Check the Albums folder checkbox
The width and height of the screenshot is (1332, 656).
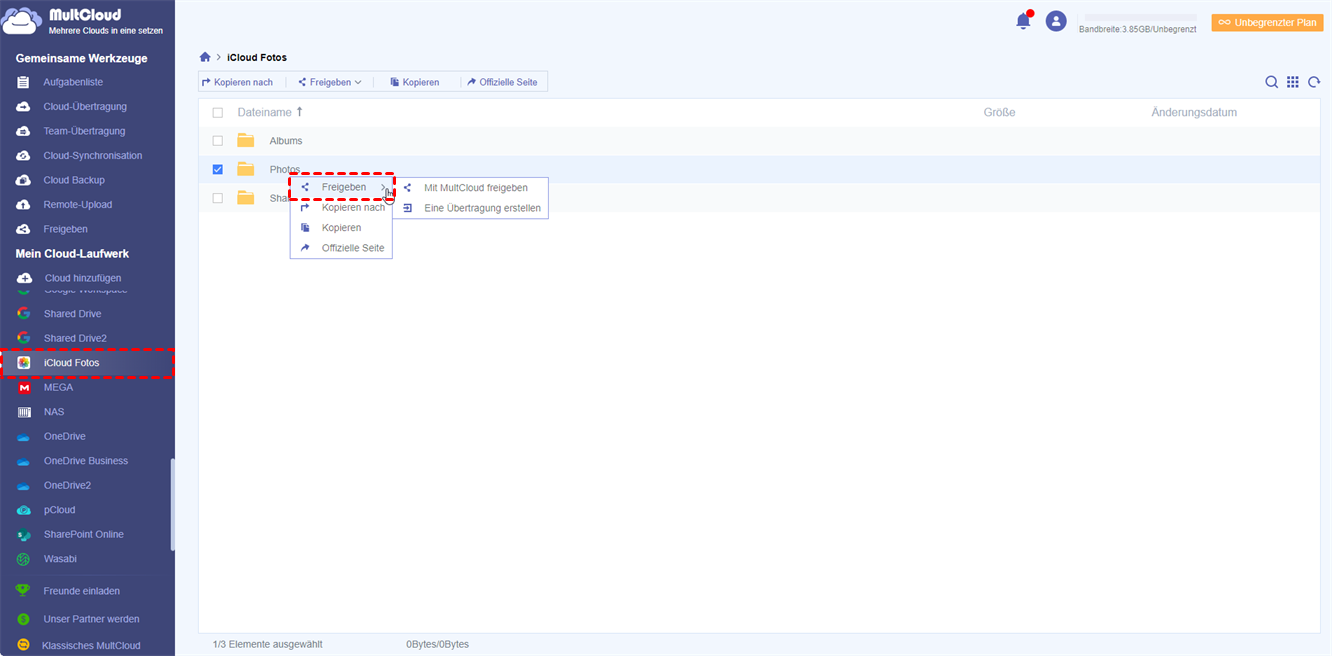(x=218, y=141)
